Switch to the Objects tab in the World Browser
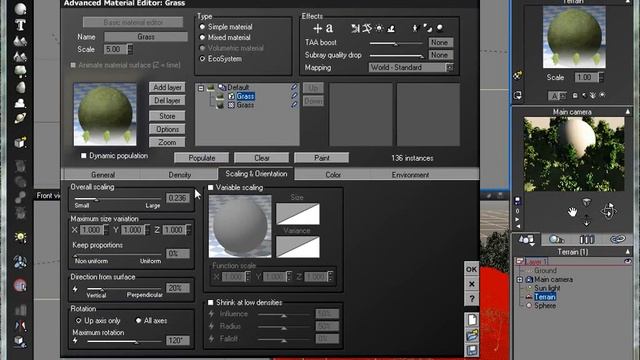This screenshot has width=640, height=360. click(x=526, y=240)
